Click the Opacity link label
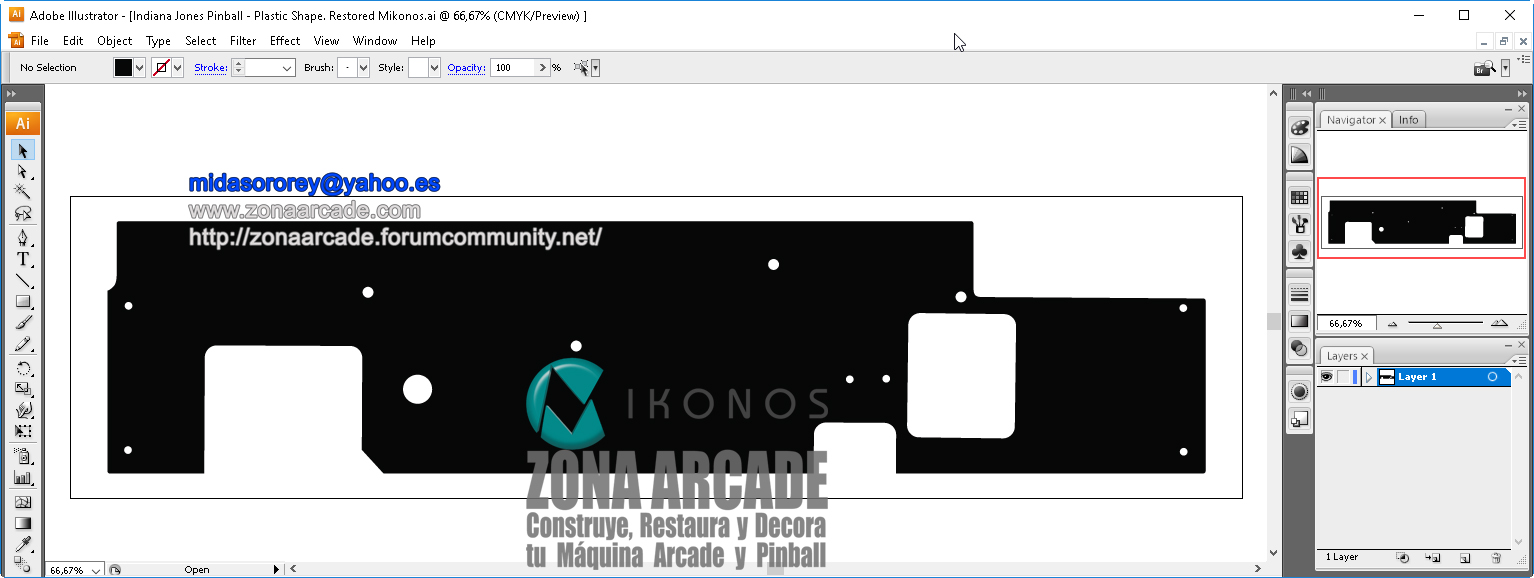This screenshot has width=1534, height=578. click(x=466, y=68)
